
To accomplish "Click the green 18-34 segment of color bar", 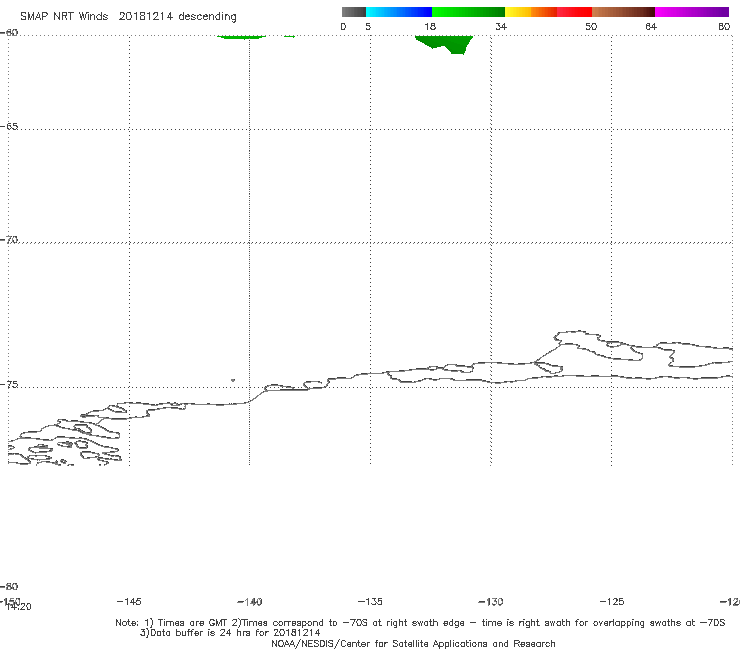I will (468, 12).
